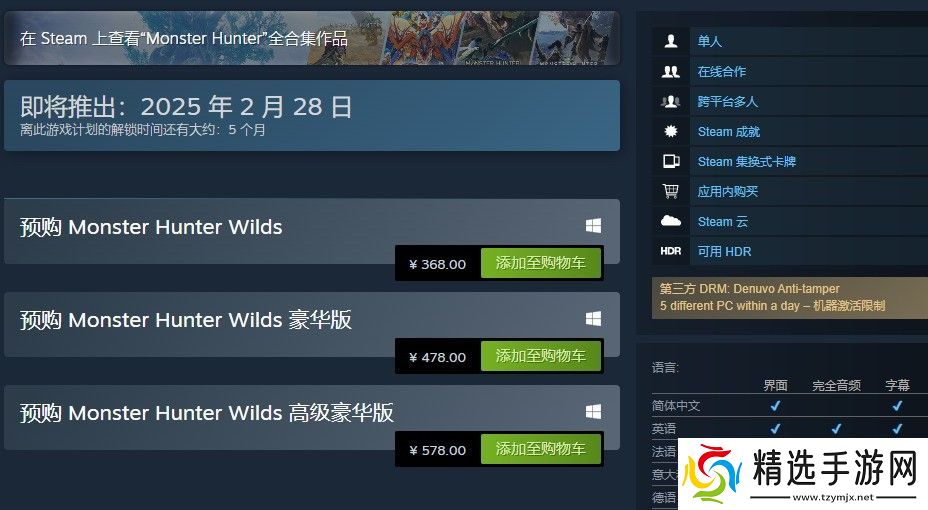928x510 pixels.
Task: Open the Monster Hunter franchise banner
Action: [x=312, y=38]
